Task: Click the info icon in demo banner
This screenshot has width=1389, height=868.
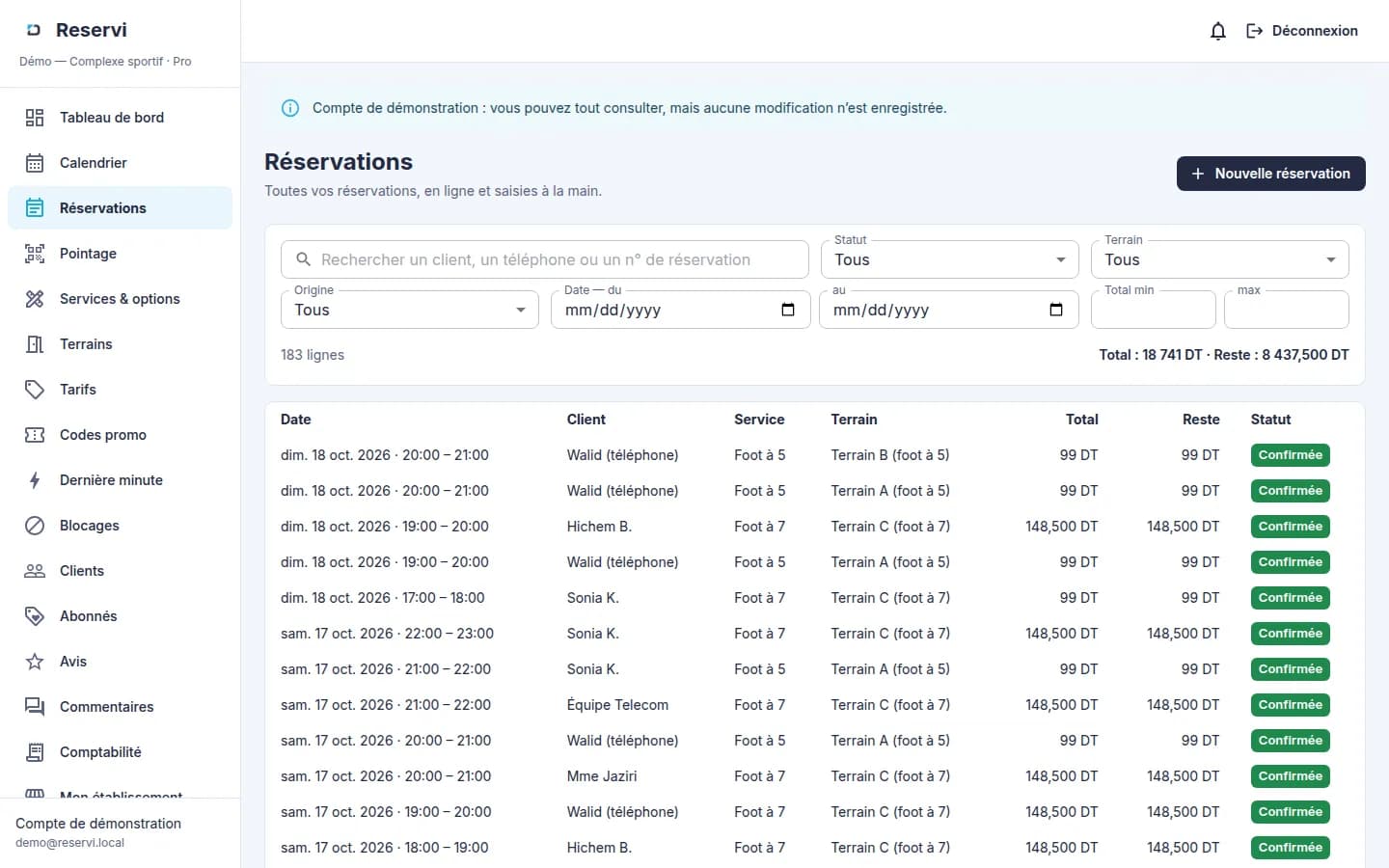Action: pyautogui.click(x=289, y=108)
